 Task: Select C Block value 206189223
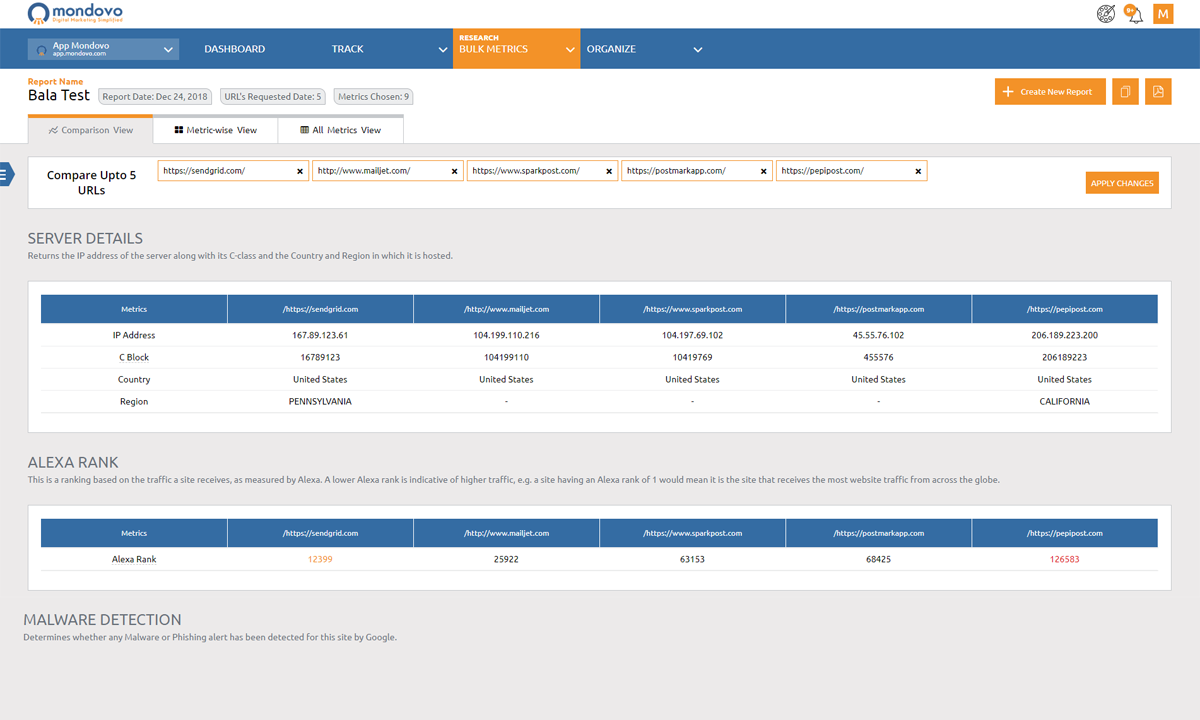pos(1064,357)
